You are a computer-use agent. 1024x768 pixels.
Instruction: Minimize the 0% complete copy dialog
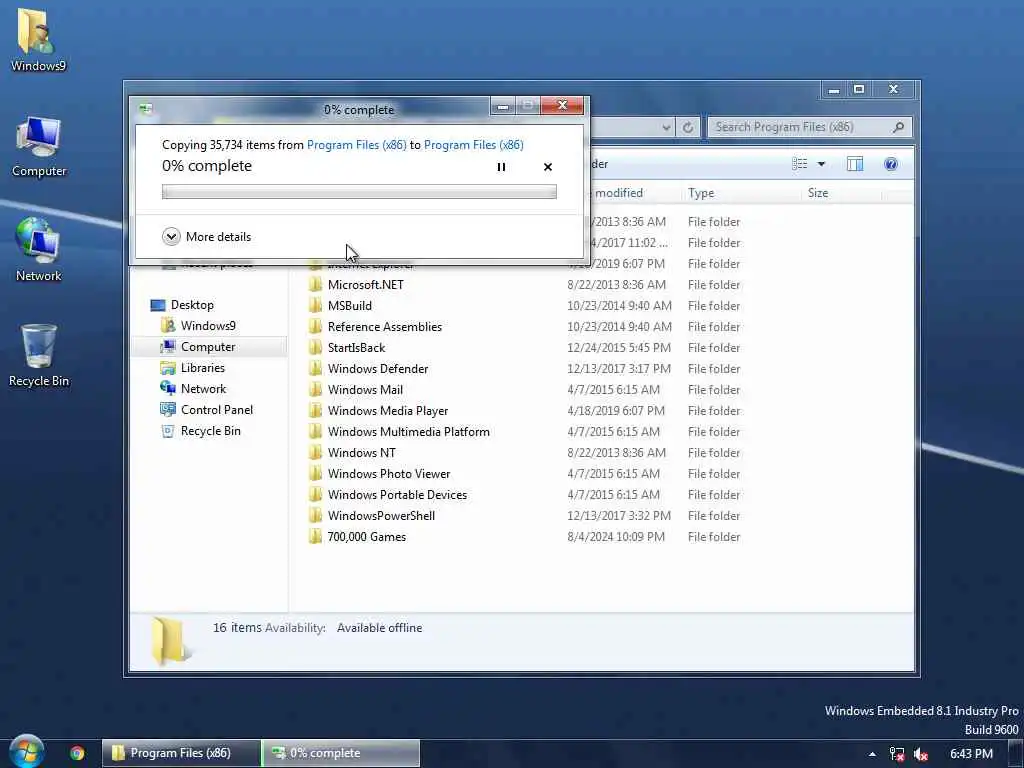click(x=503, y=106)
